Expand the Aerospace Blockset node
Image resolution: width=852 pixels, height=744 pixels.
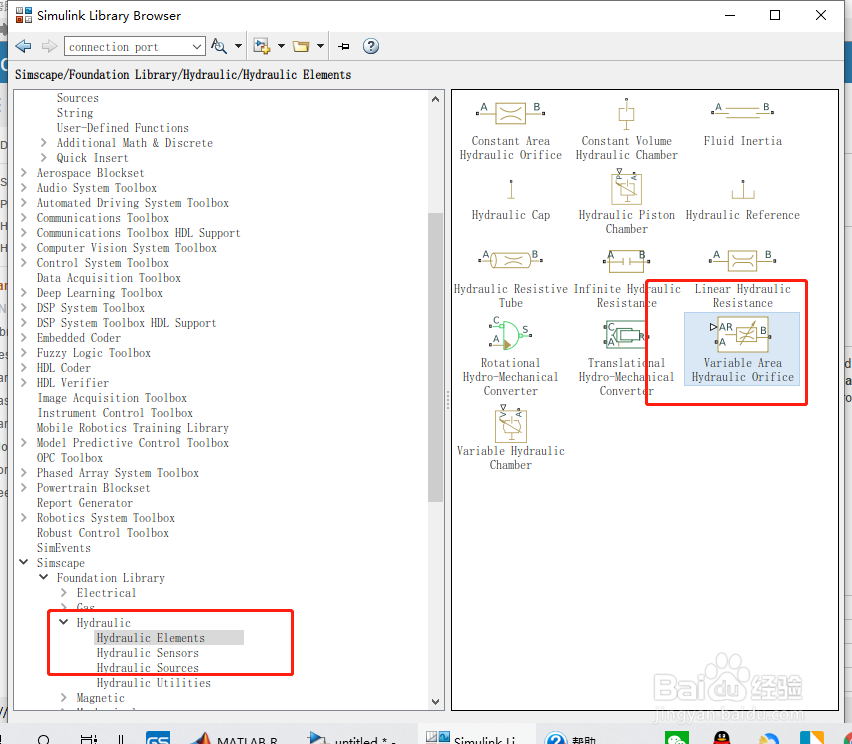pos(23,172)
